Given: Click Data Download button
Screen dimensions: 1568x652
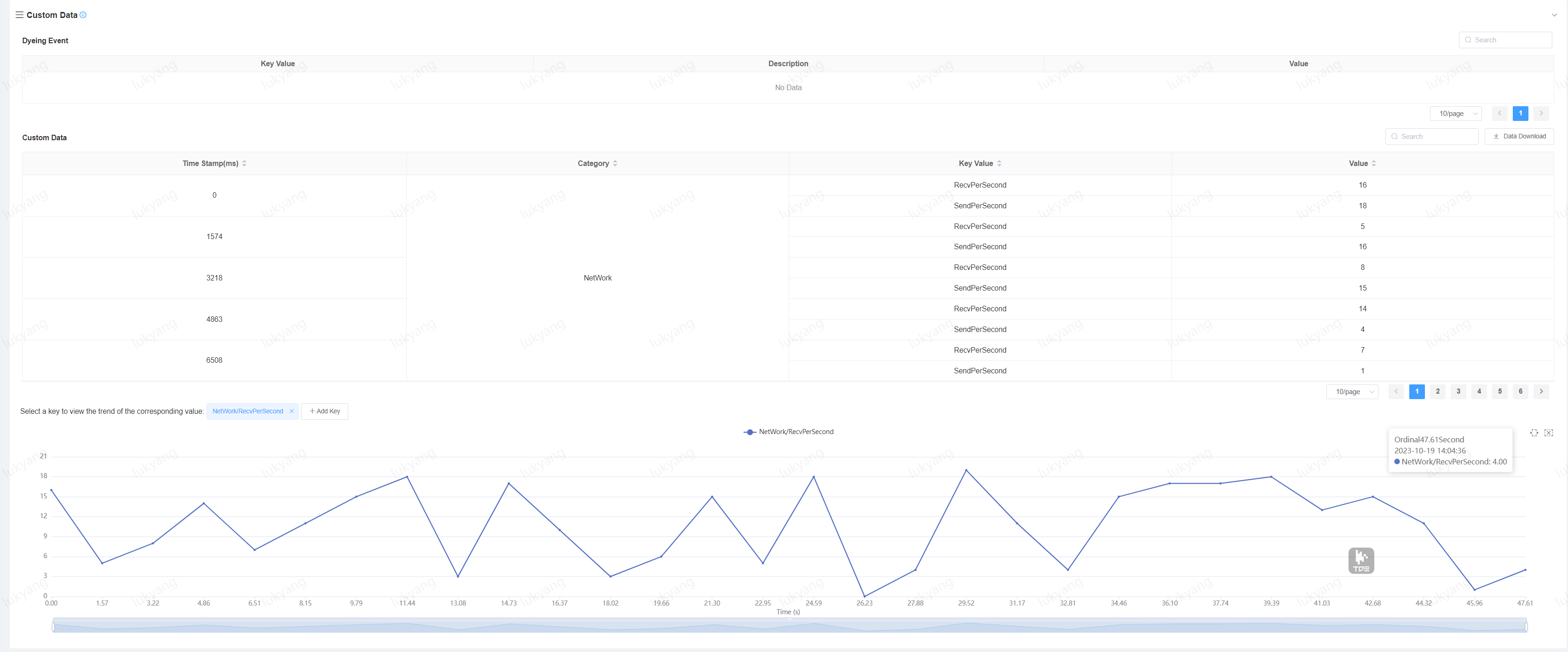Looking at the screenshot, I should click(1519, 136).
